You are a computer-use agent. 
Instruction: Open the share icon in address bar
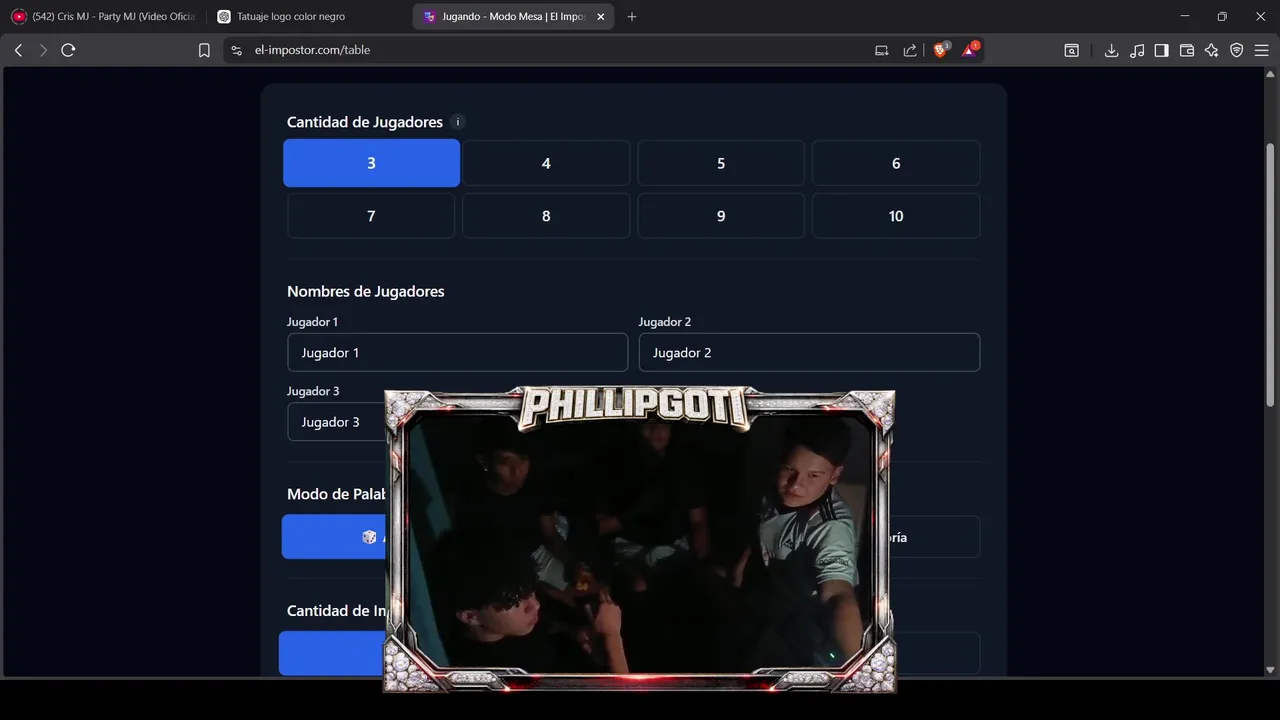(910, 50)
